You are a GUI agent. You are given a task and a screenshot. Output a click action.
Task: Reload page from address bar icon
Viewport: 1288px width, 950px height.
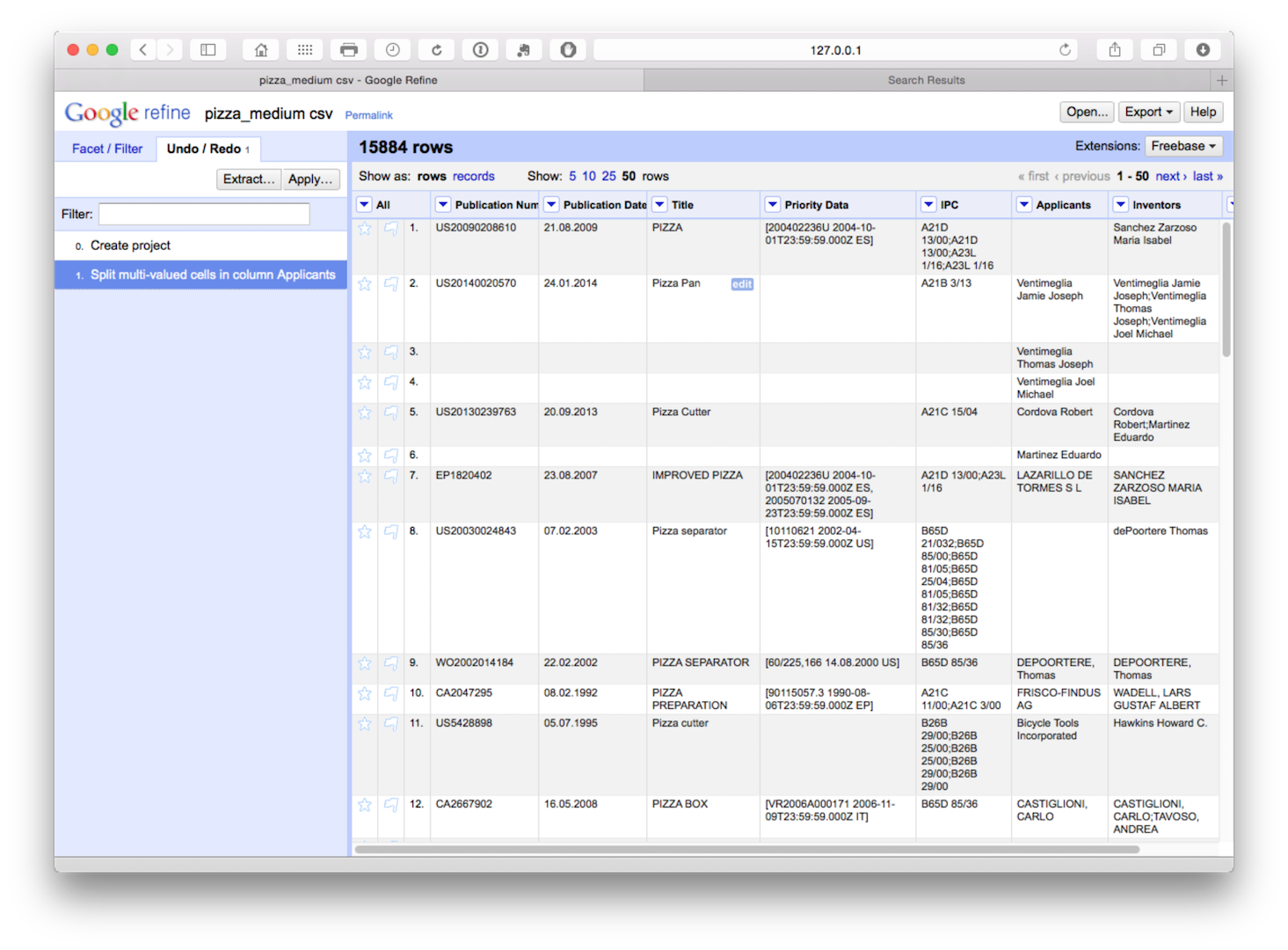click(1065, 50)
